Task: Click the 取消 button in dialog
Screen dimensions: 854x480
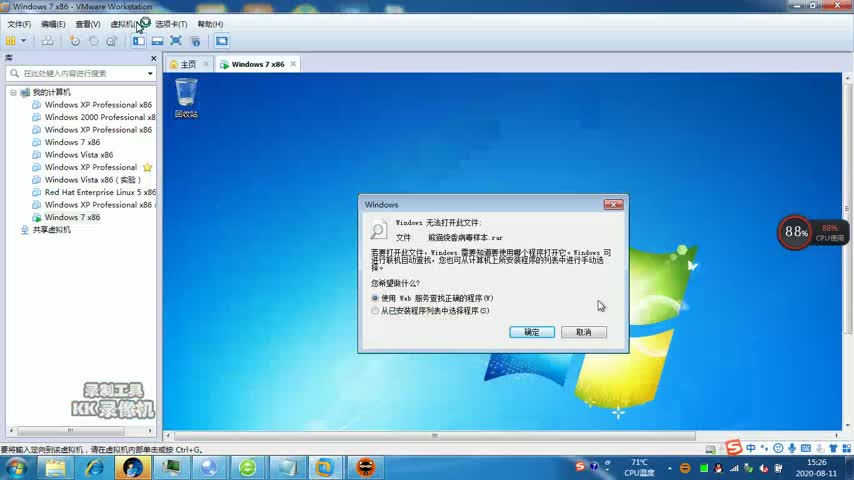Action: coord(584,332)
